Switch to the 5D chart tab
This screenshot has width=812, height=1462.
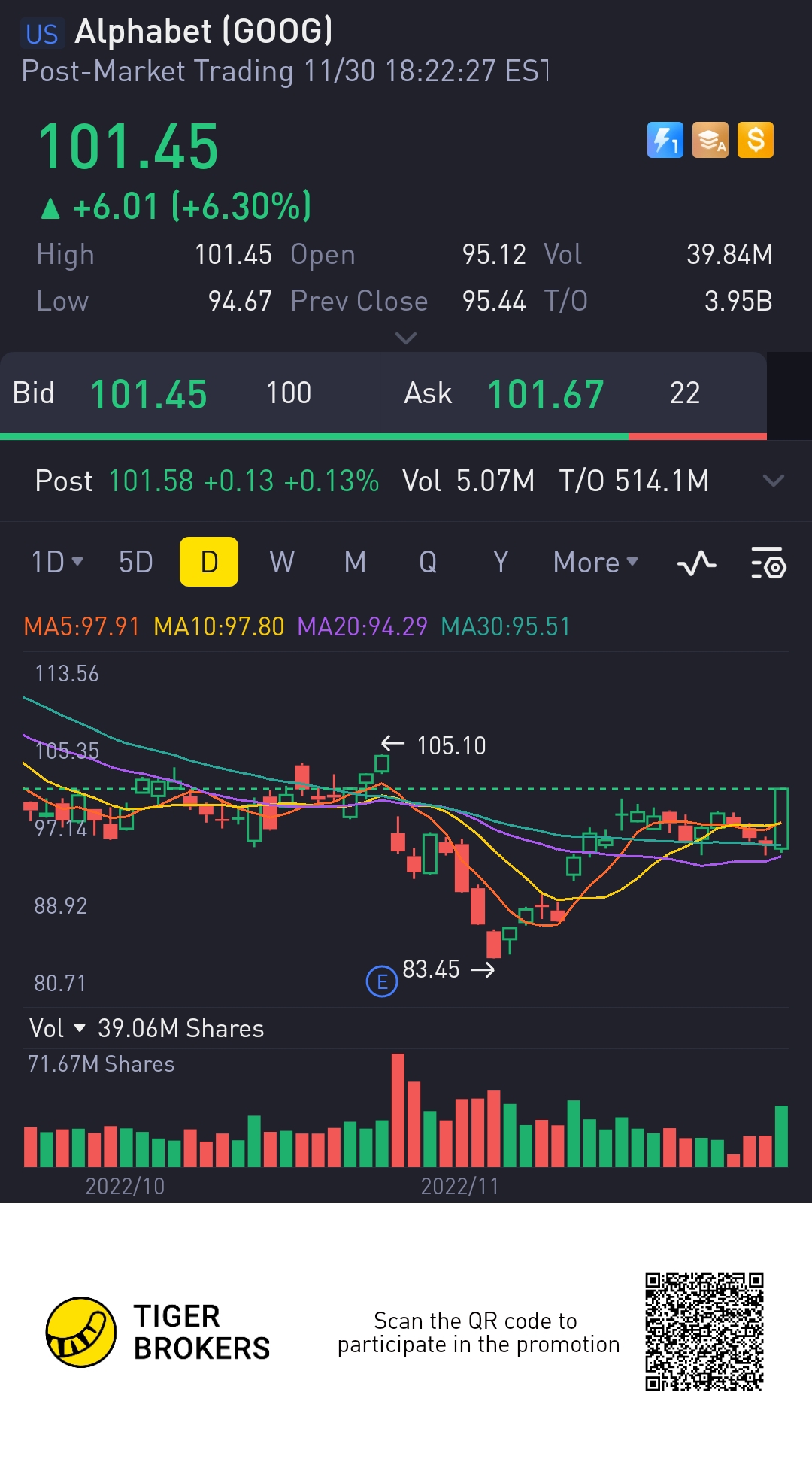tap(136, 562)
